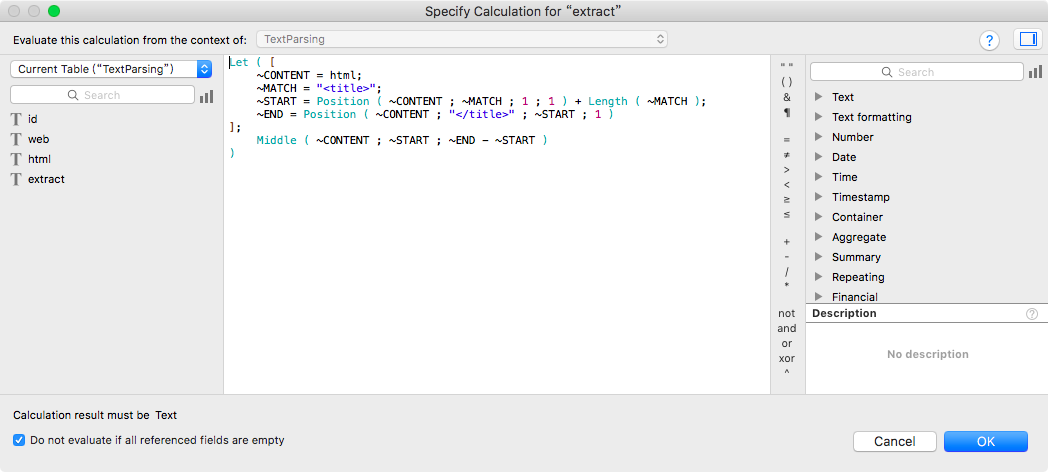Select the id field name
Screen dimensions: 1048x472
point(32,120)
